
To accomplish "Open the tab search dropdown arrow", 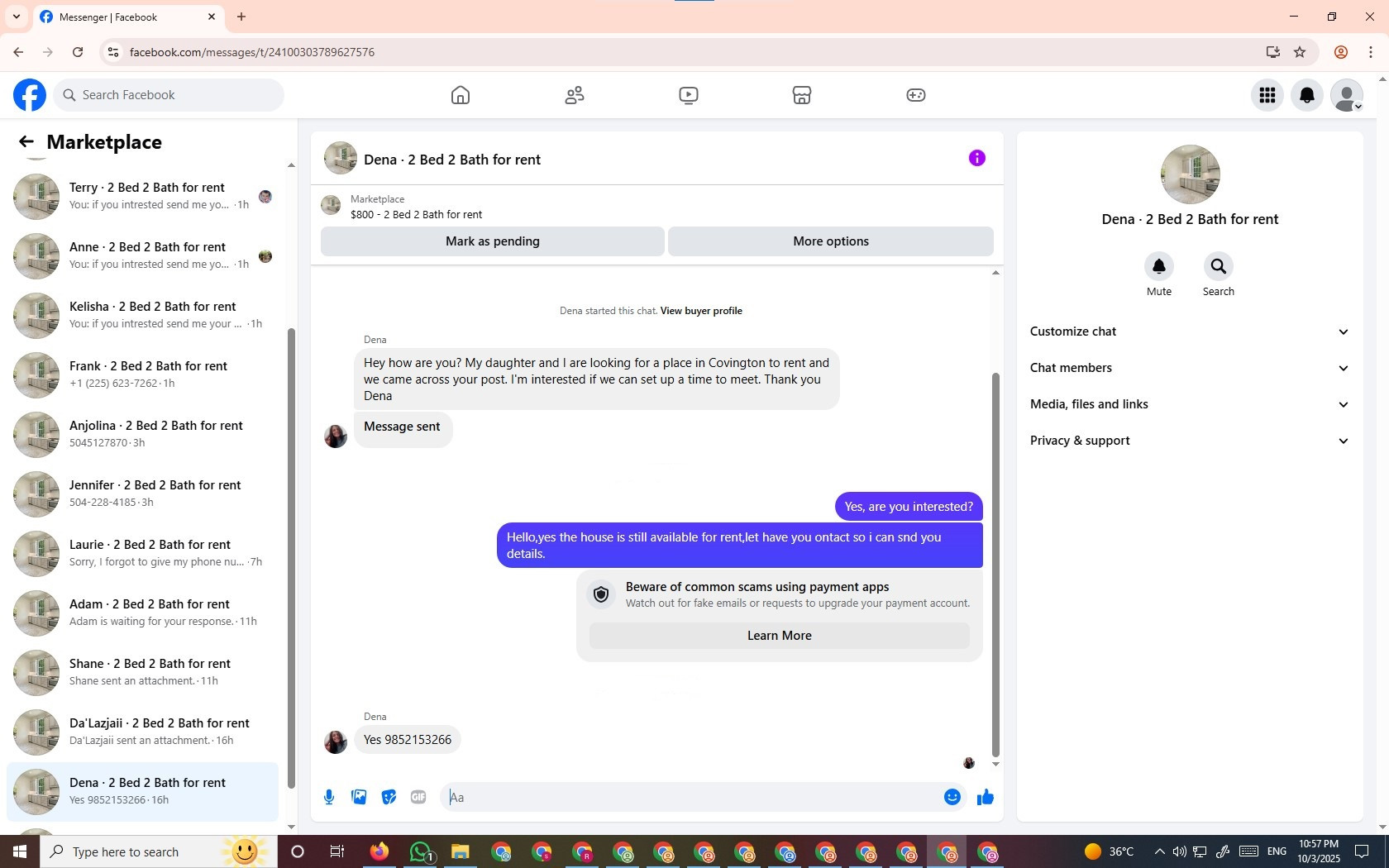I will [17, 17].
